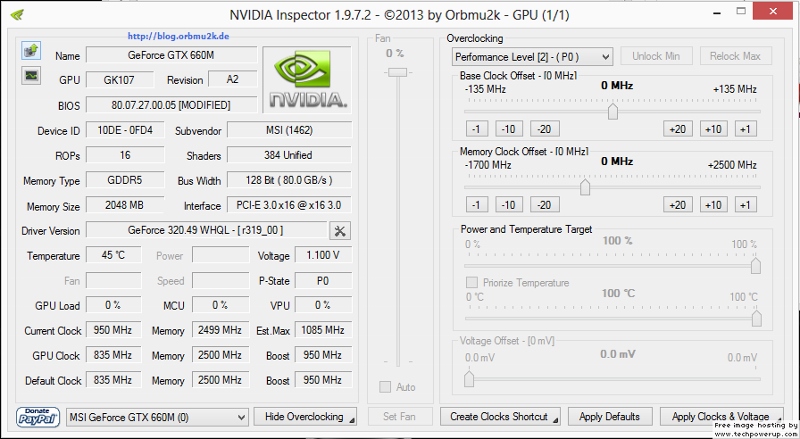
Task: Click Base Clock Offset -10 button
Action: (x=509, y=129)
